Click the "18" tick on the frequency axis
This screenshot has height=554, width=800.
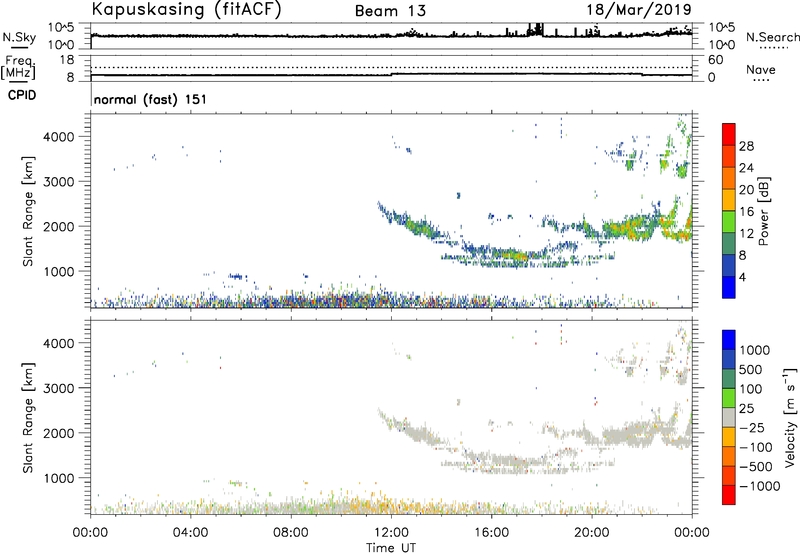click(x=67, y=60)
